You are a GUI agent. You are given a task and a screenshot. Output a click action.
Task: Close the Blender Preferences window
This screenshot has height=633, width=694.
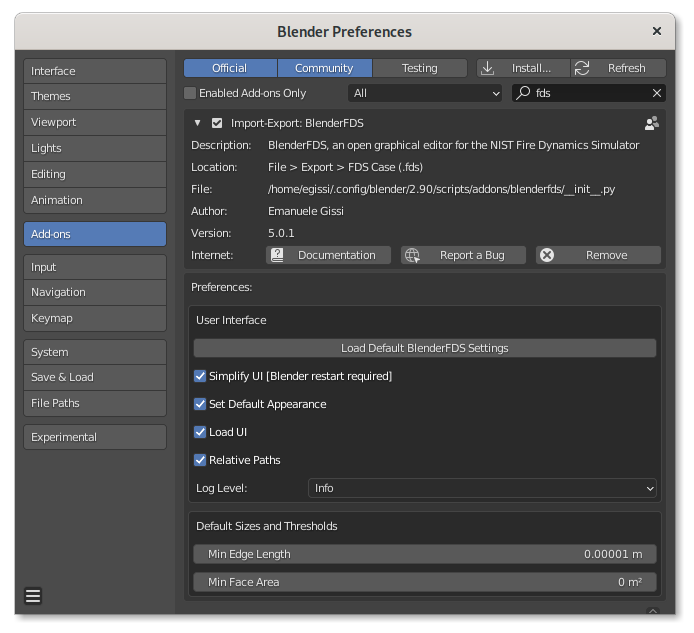(x=657, y=31)
